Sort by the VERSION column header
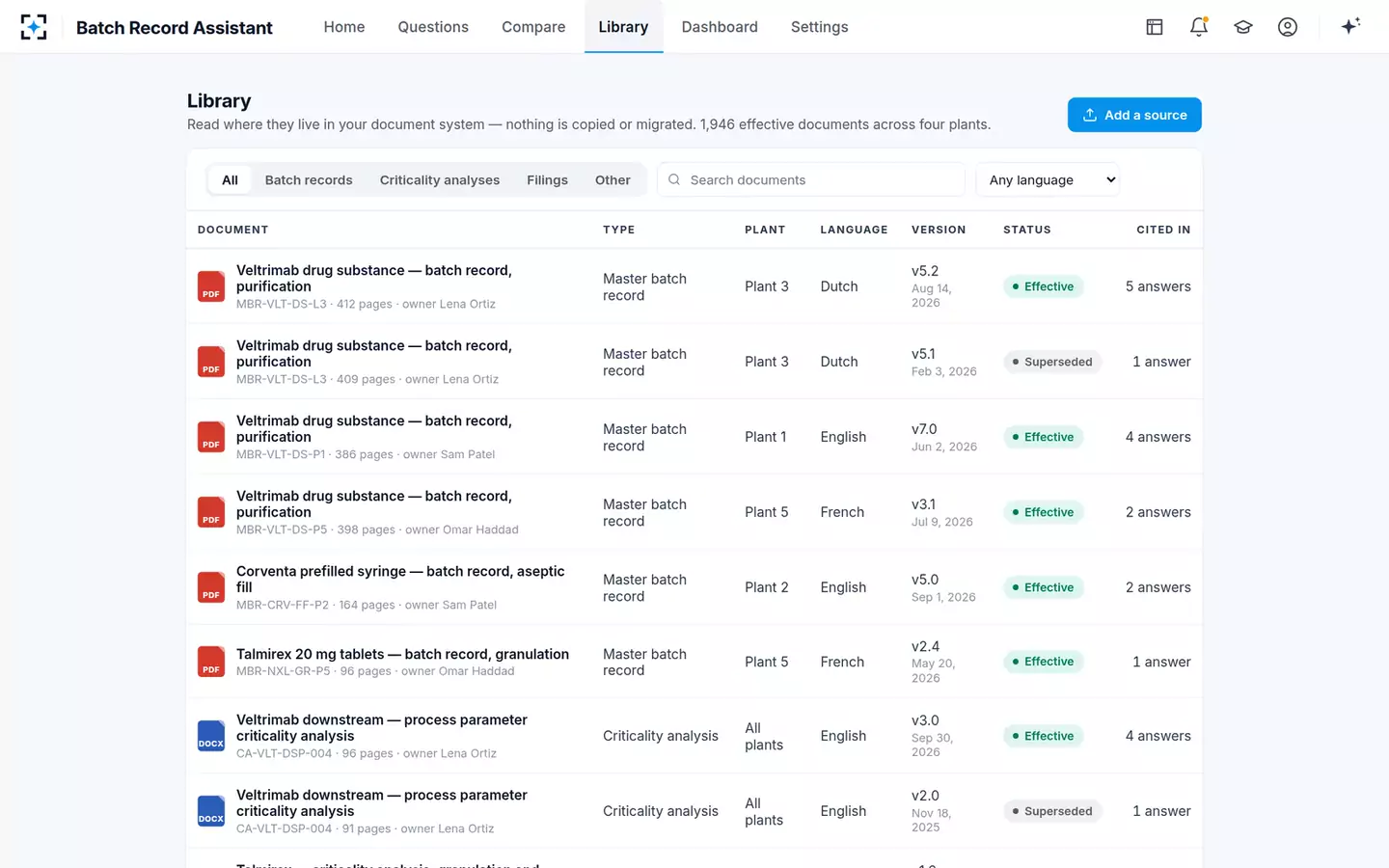 click(939, 230)
